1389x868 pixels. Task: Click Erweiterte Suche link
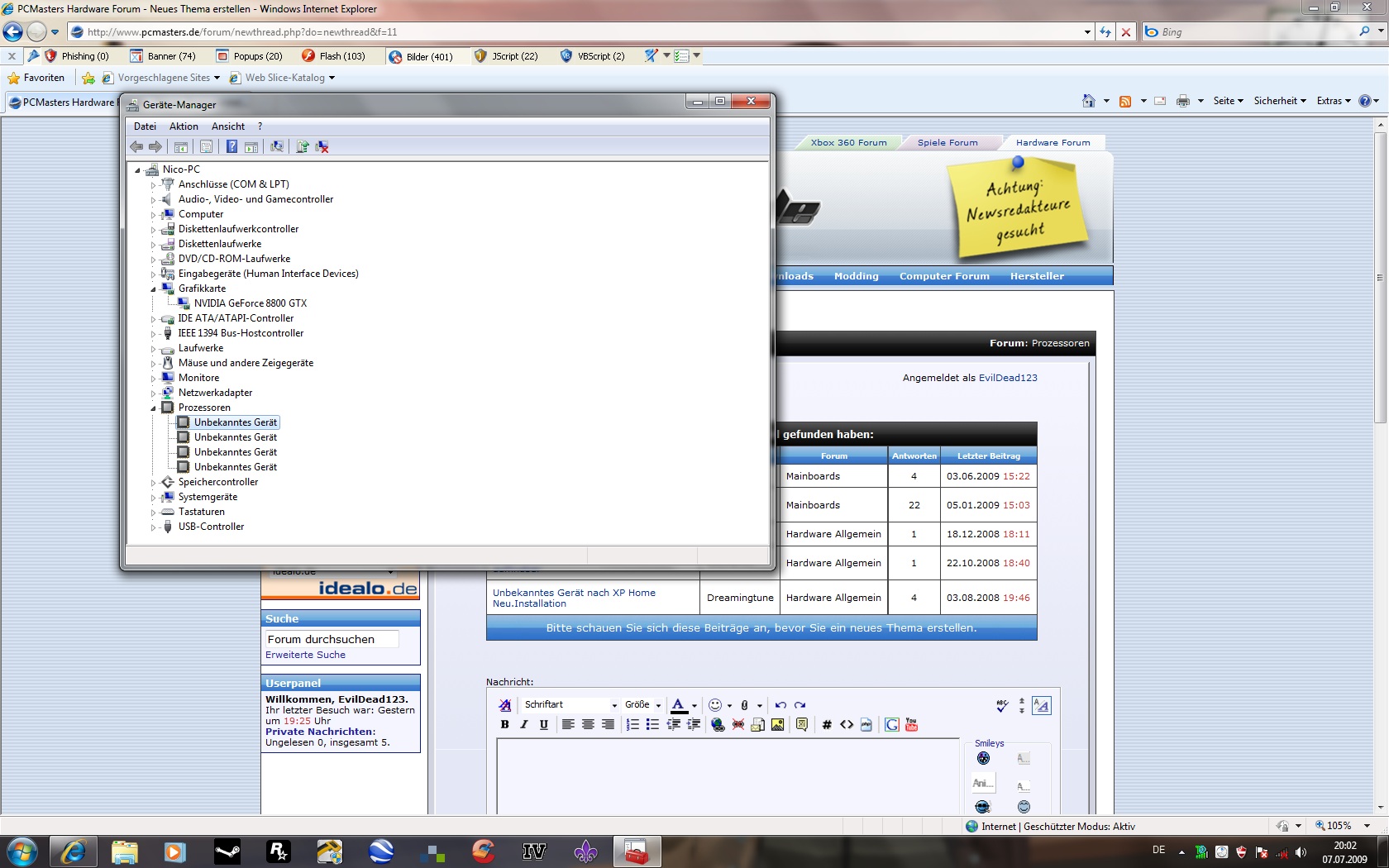pos(305,655)
